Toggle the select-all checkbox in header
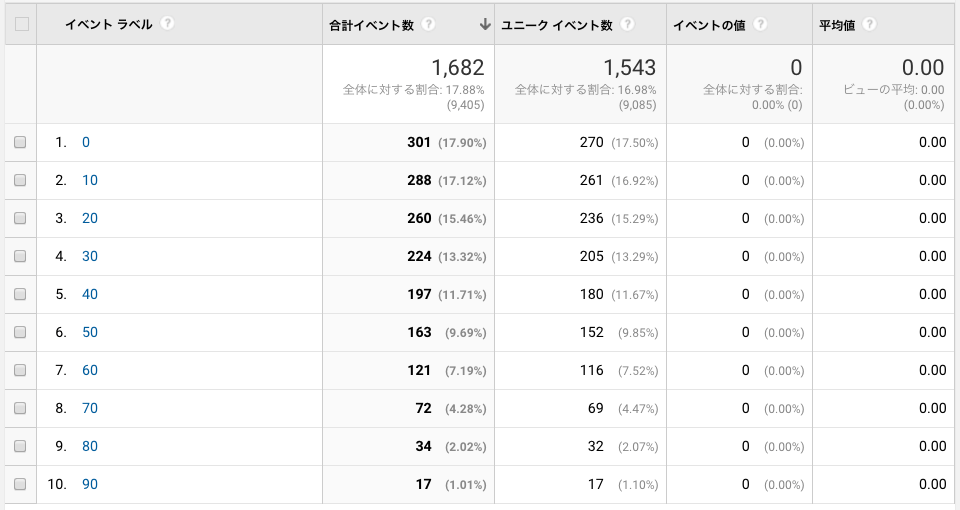The image size is (960, 510). pyautogui.click(x=21, y=24)
